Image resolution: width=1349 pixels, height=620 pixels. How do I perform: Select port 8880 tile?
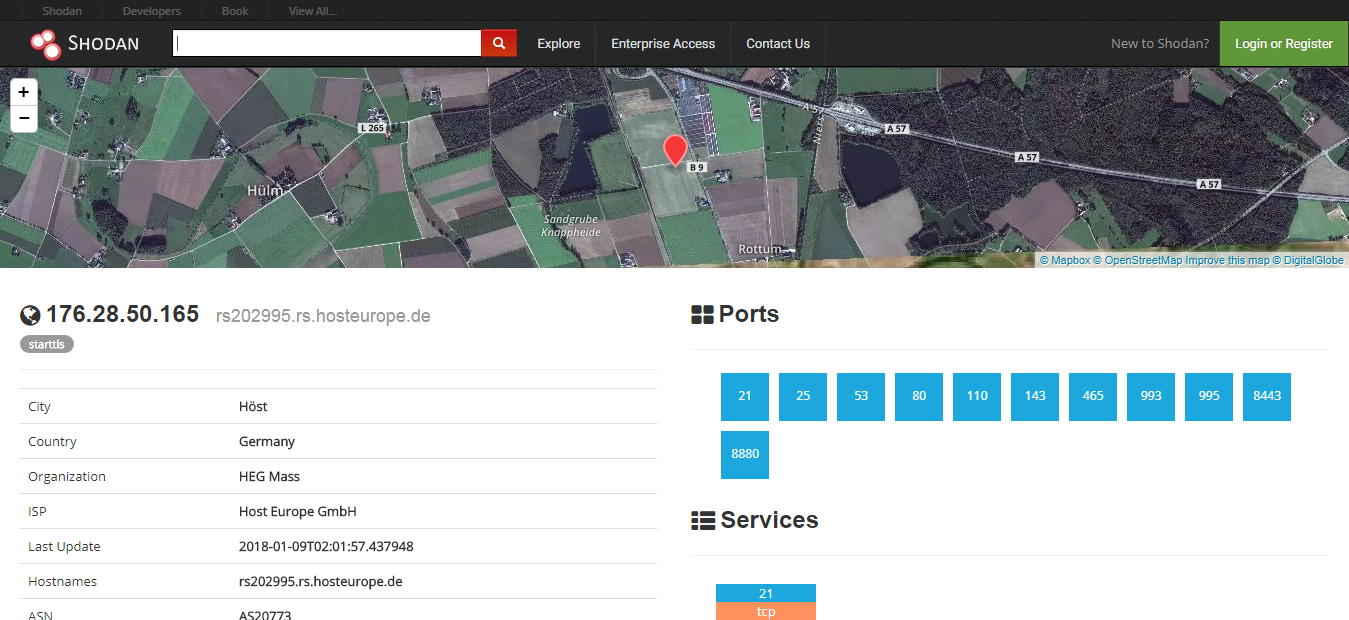[745, 454]
